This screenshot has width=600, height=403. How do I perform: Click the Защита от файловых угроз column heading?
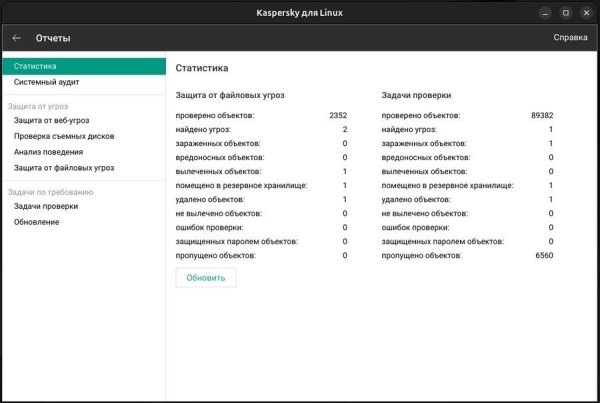tap(230, 95)
